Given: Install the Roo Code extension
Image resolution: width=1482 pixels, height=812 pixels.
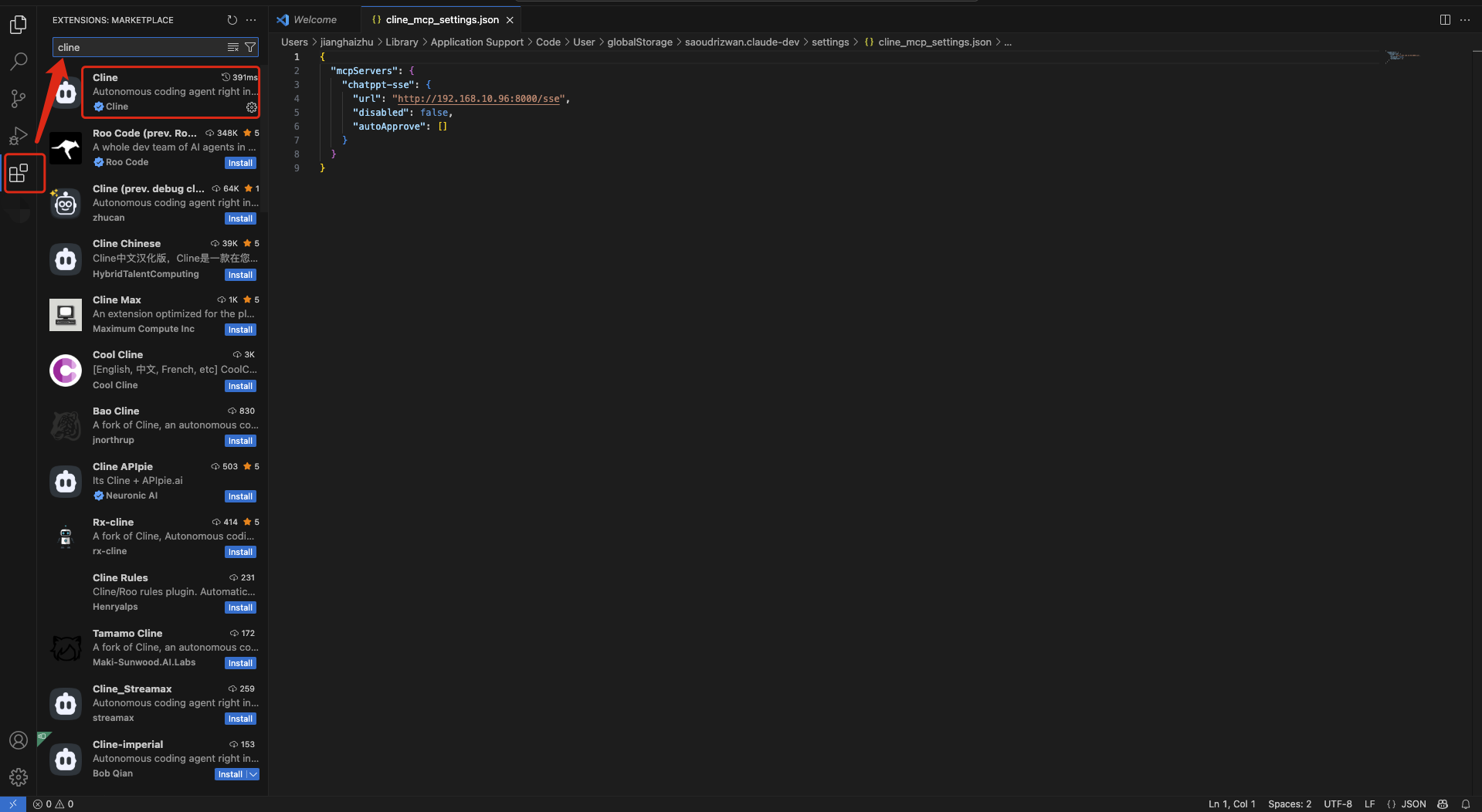Looking at the screenshot, I should point(240,163).
